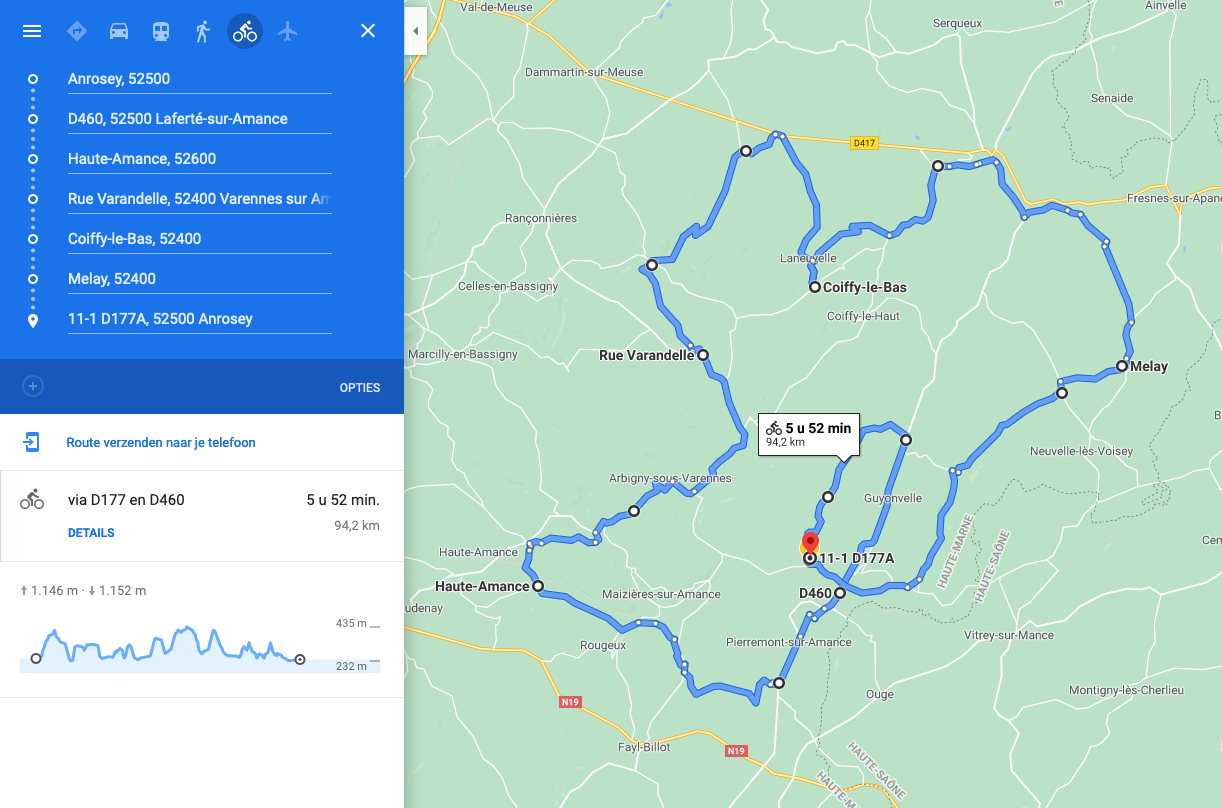This screenshot has height=808, width=1222.
Task: Expand route DETAILS
Action: (91, 533)
